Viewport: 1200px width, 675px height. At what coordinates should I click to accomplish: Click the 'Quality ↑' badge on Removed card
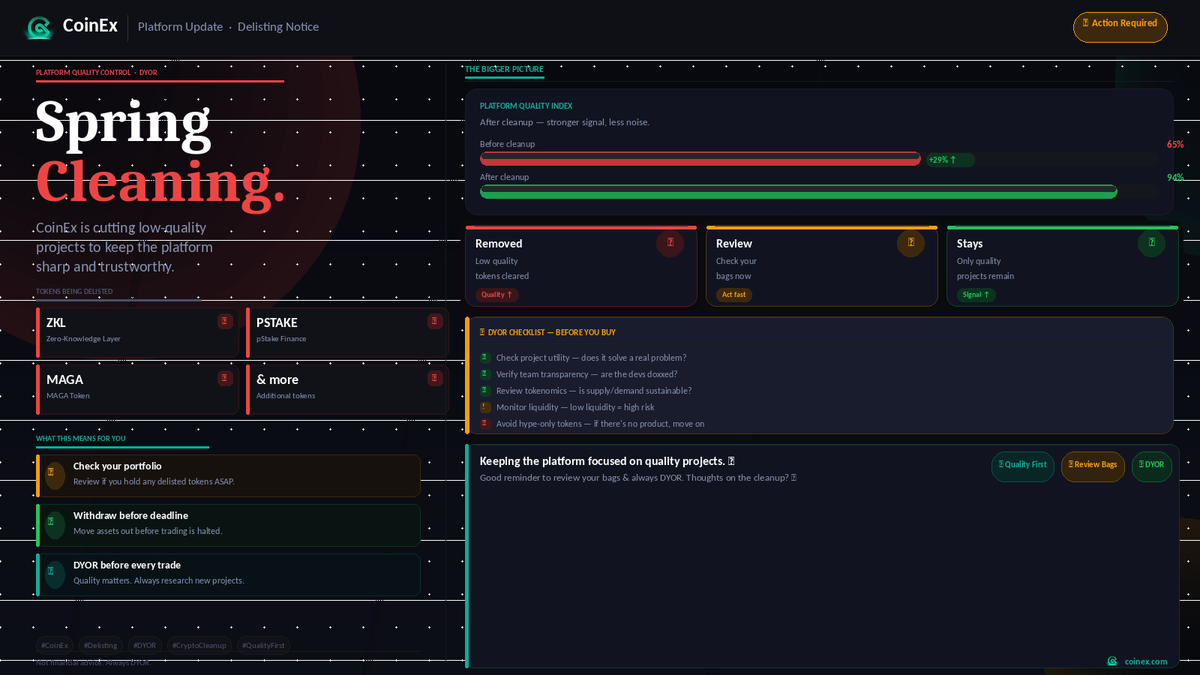[x=497, y=295]
